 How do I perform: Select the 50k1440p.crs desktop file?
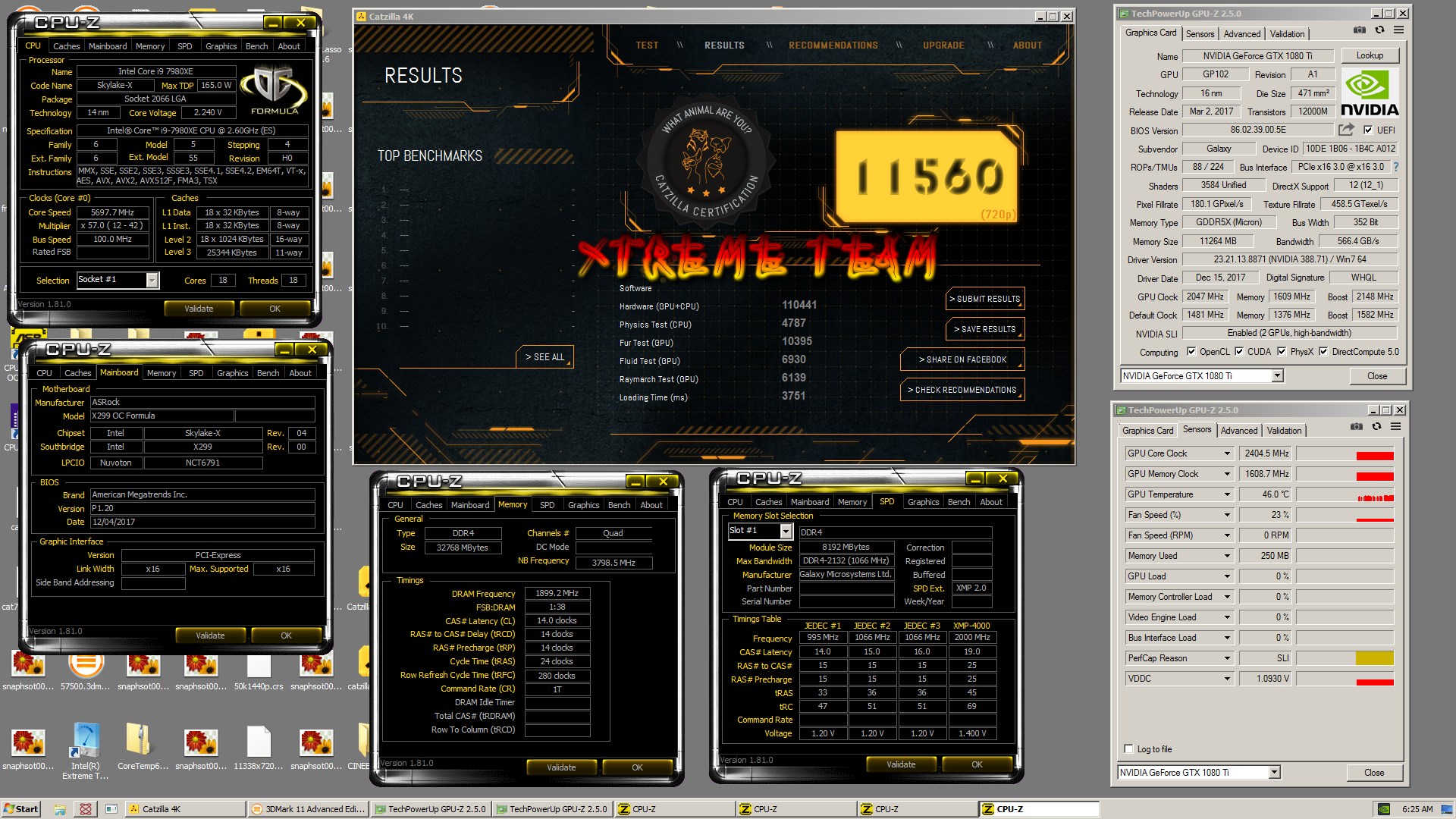pos(259,671)
